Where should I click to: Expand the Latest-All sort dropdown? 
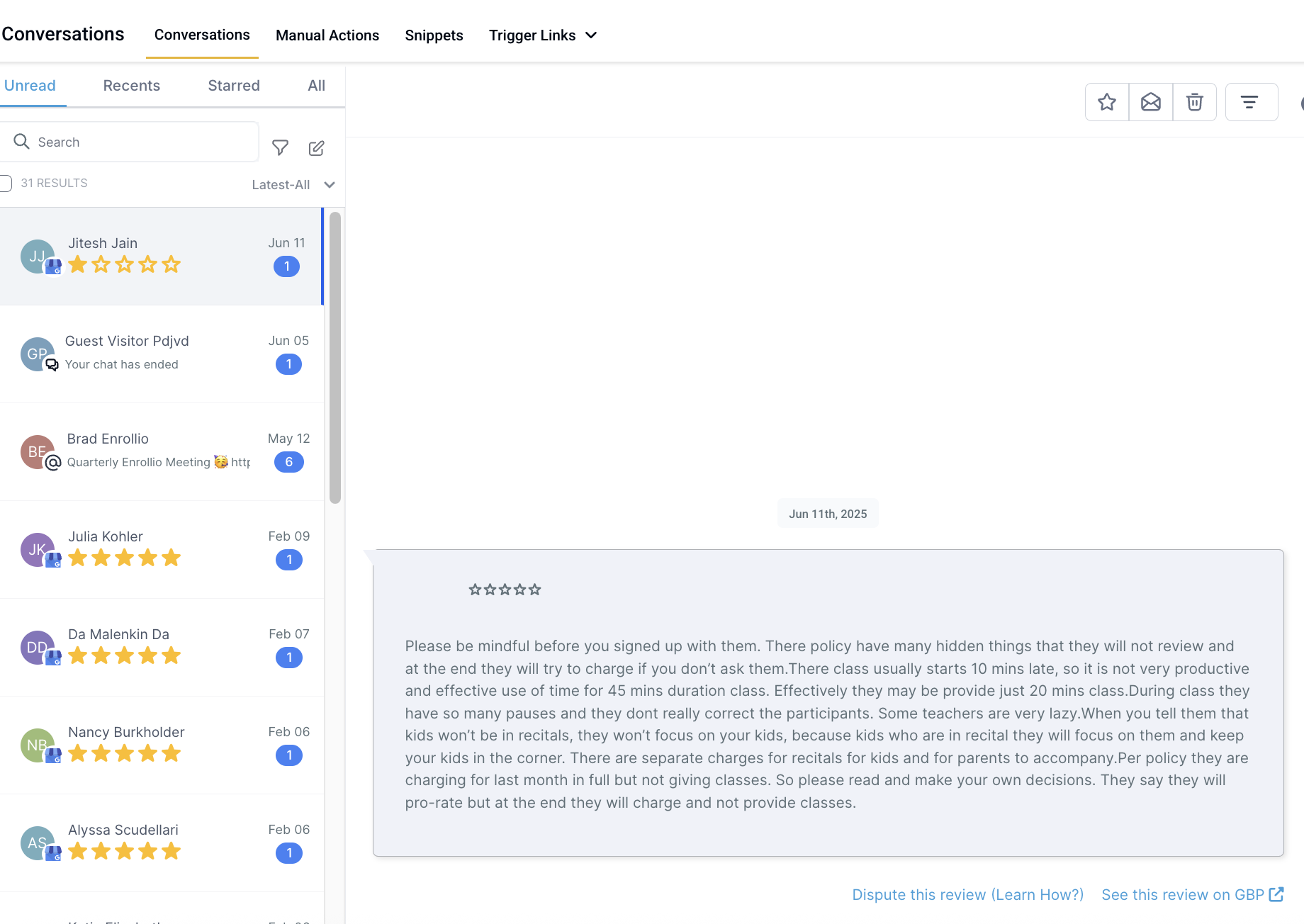pyautogui.click(x=293, y=185)
